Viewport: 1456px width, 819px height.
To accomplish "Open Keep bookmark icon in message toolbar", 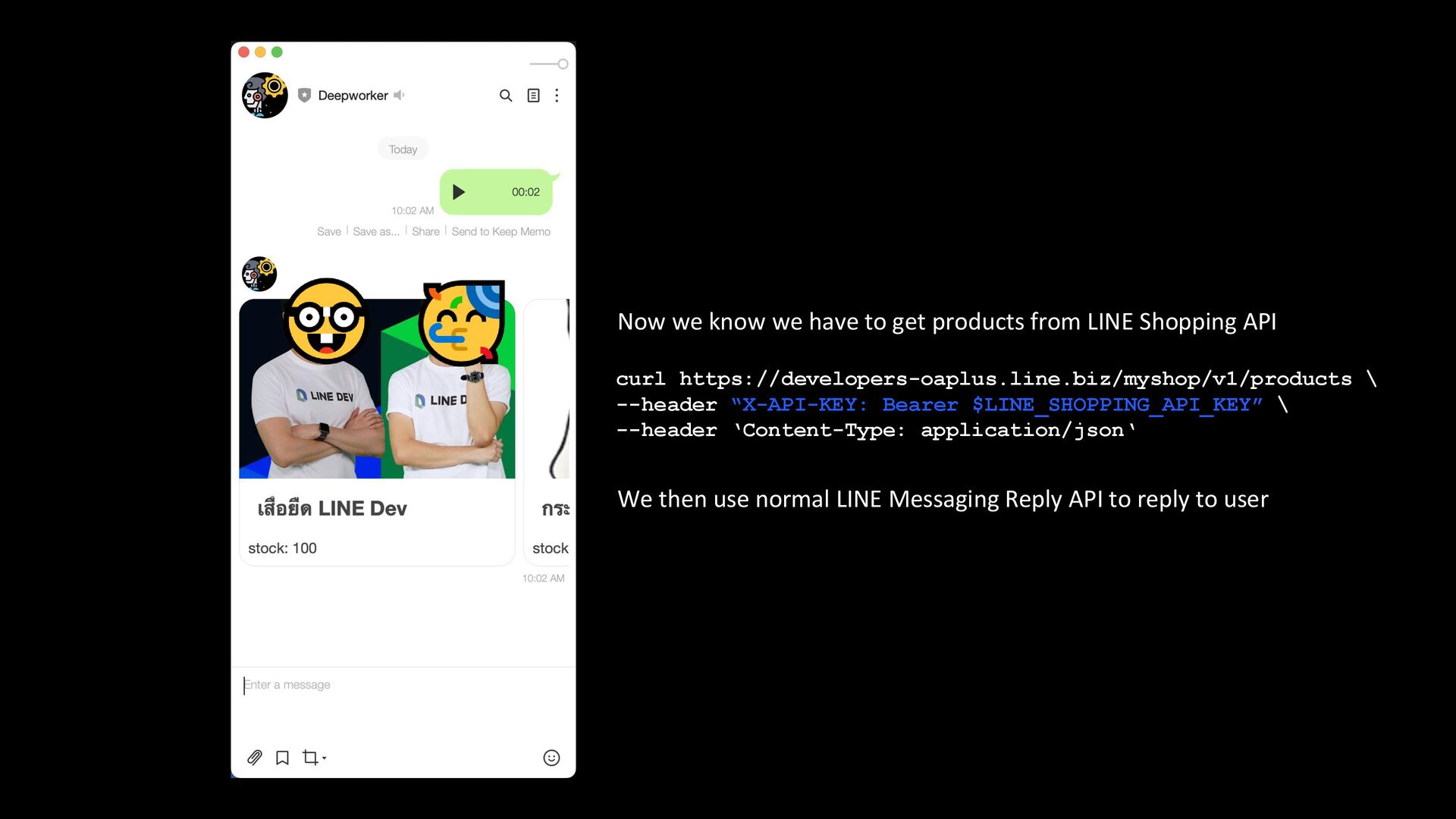I will [x=282, y=758].
